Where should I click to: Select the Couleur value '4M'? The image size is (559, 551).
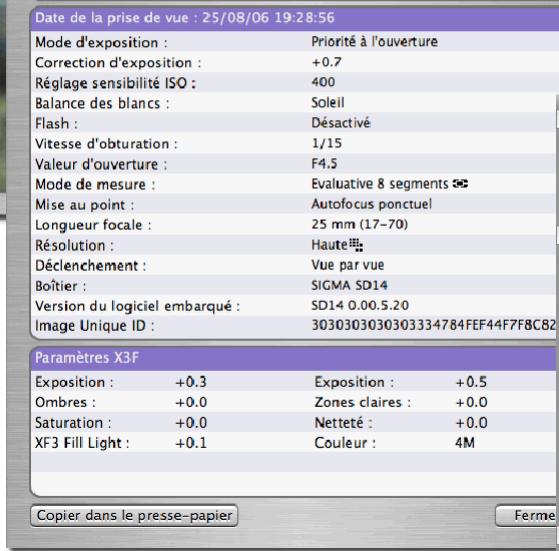(465, 443)
